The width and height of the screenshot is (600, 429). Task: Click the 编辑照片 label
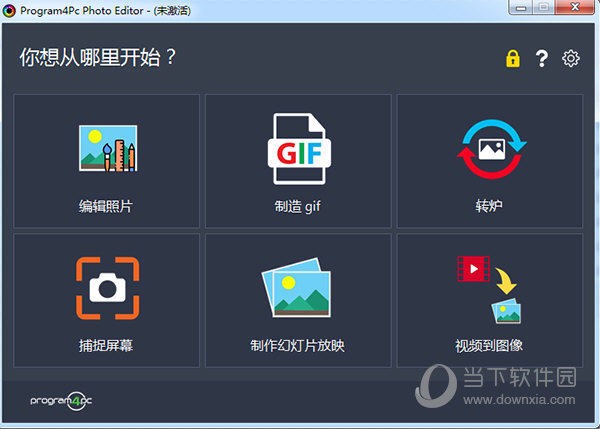[106, 206]
